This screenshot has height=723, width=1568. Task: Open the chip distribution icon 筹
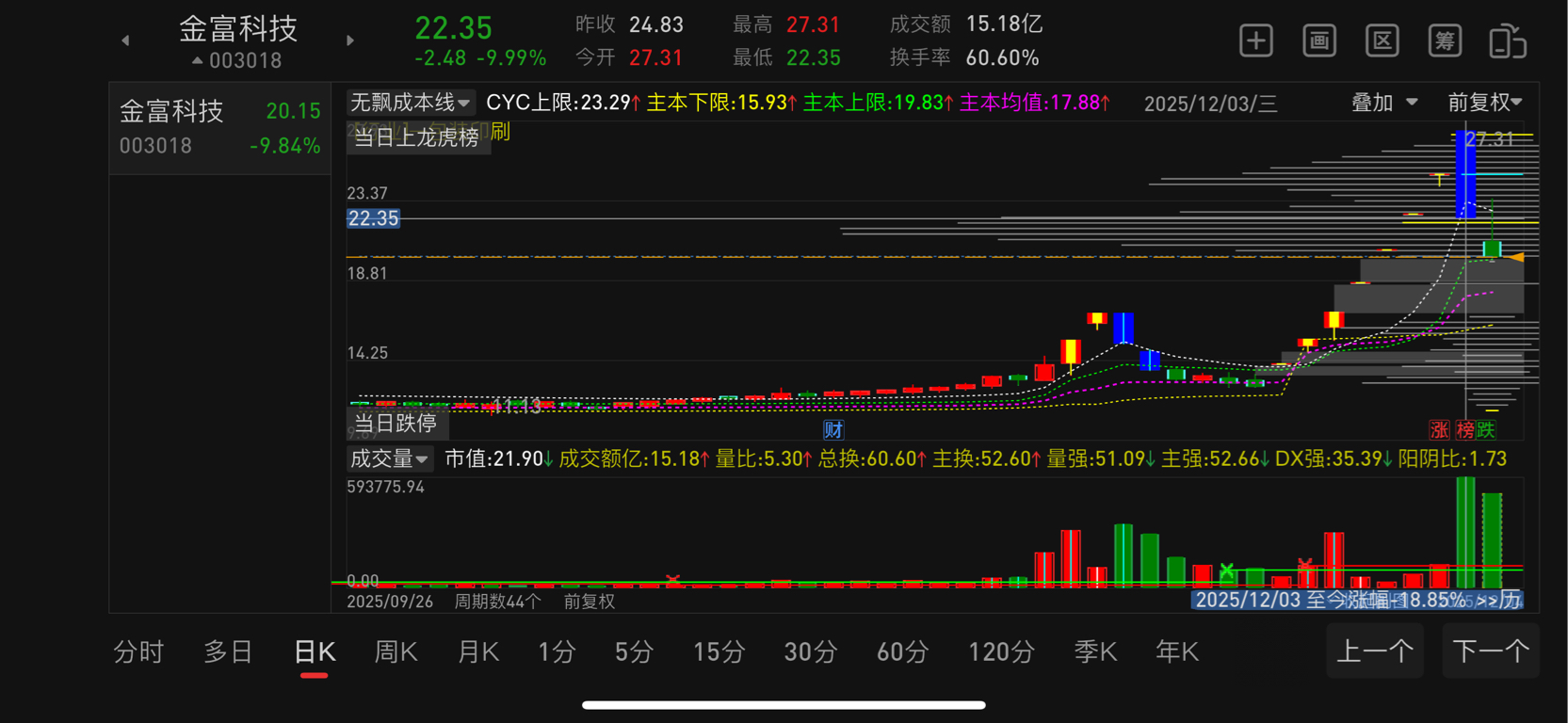1445,41
